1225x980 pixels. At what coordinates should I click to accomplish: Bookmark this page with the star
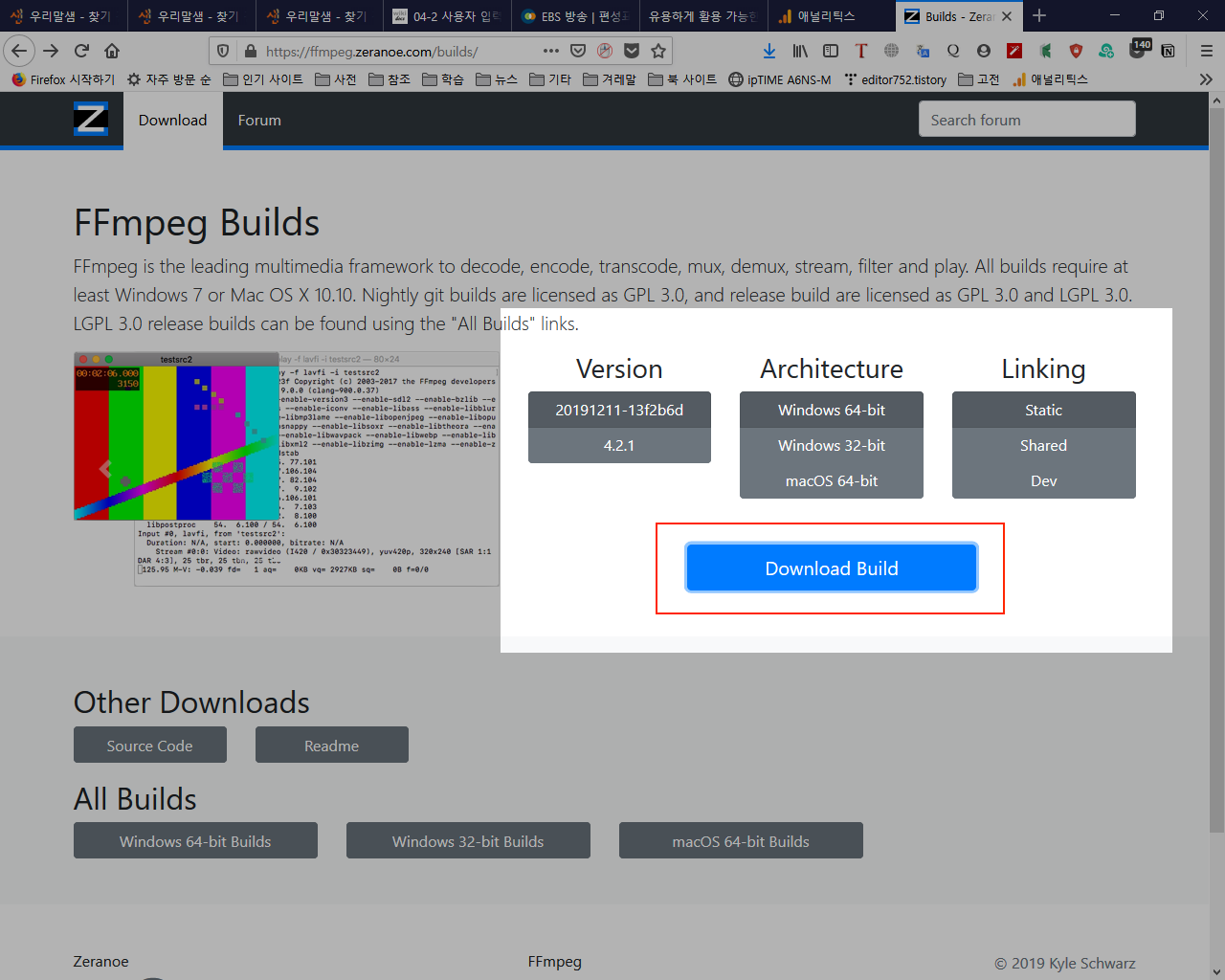[658, 51]
